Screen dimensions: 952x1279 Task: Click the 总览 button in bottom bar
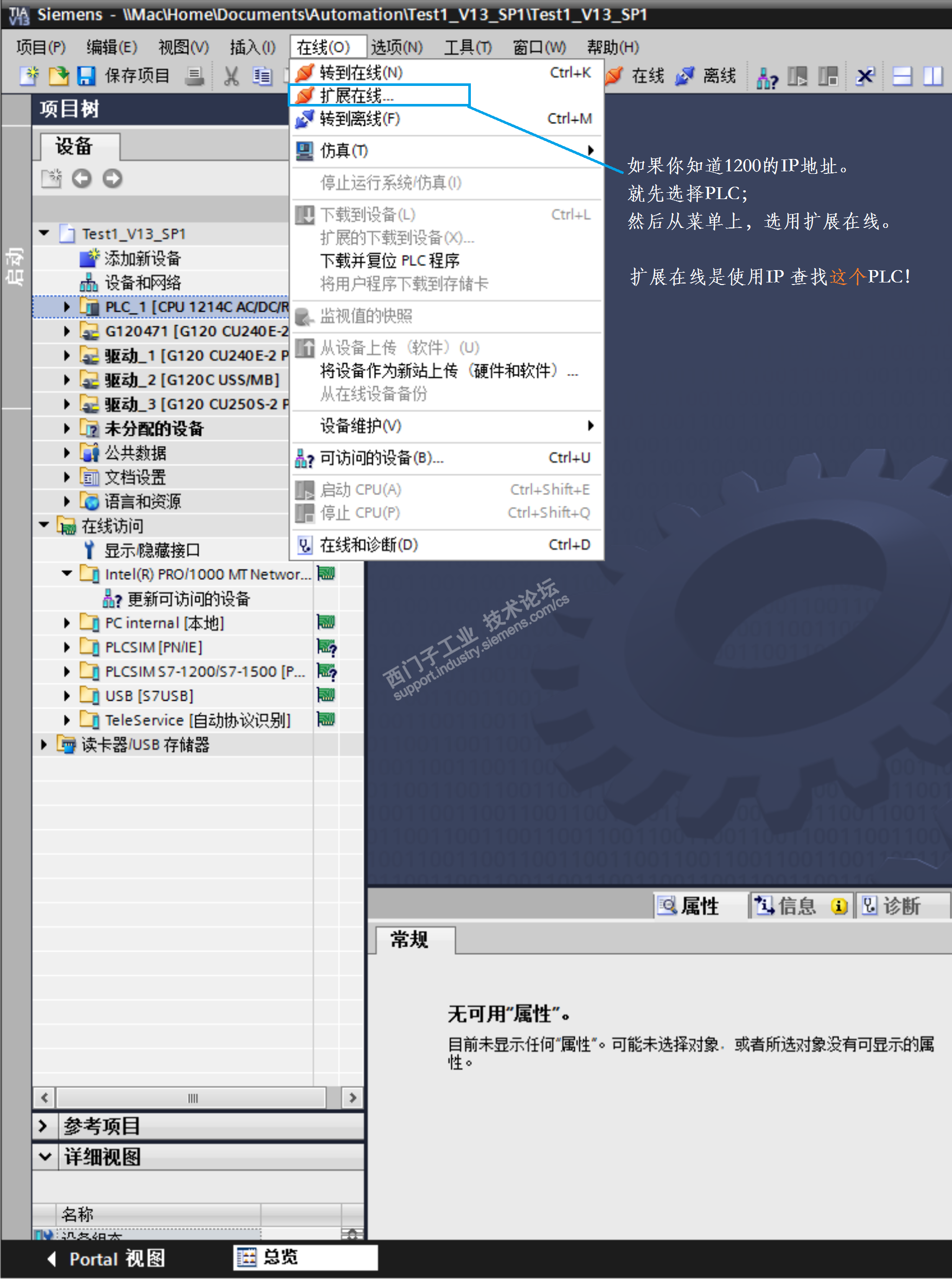306,1258
